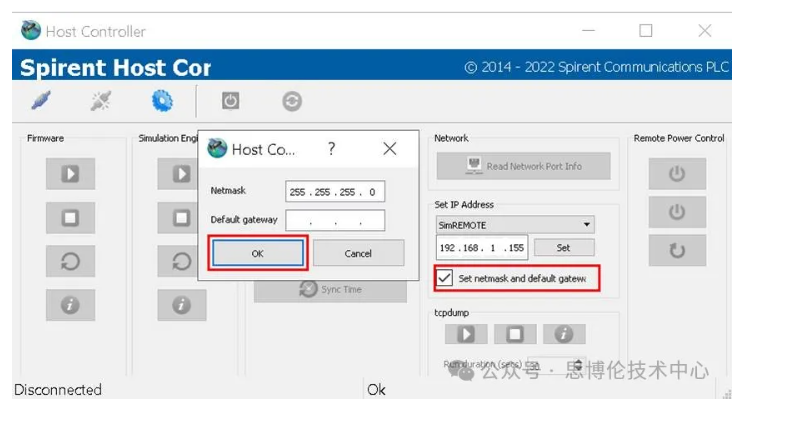This screenshot has height=426, width=790.
Task: Click the Firmware info button
Action: pos(70,306)
